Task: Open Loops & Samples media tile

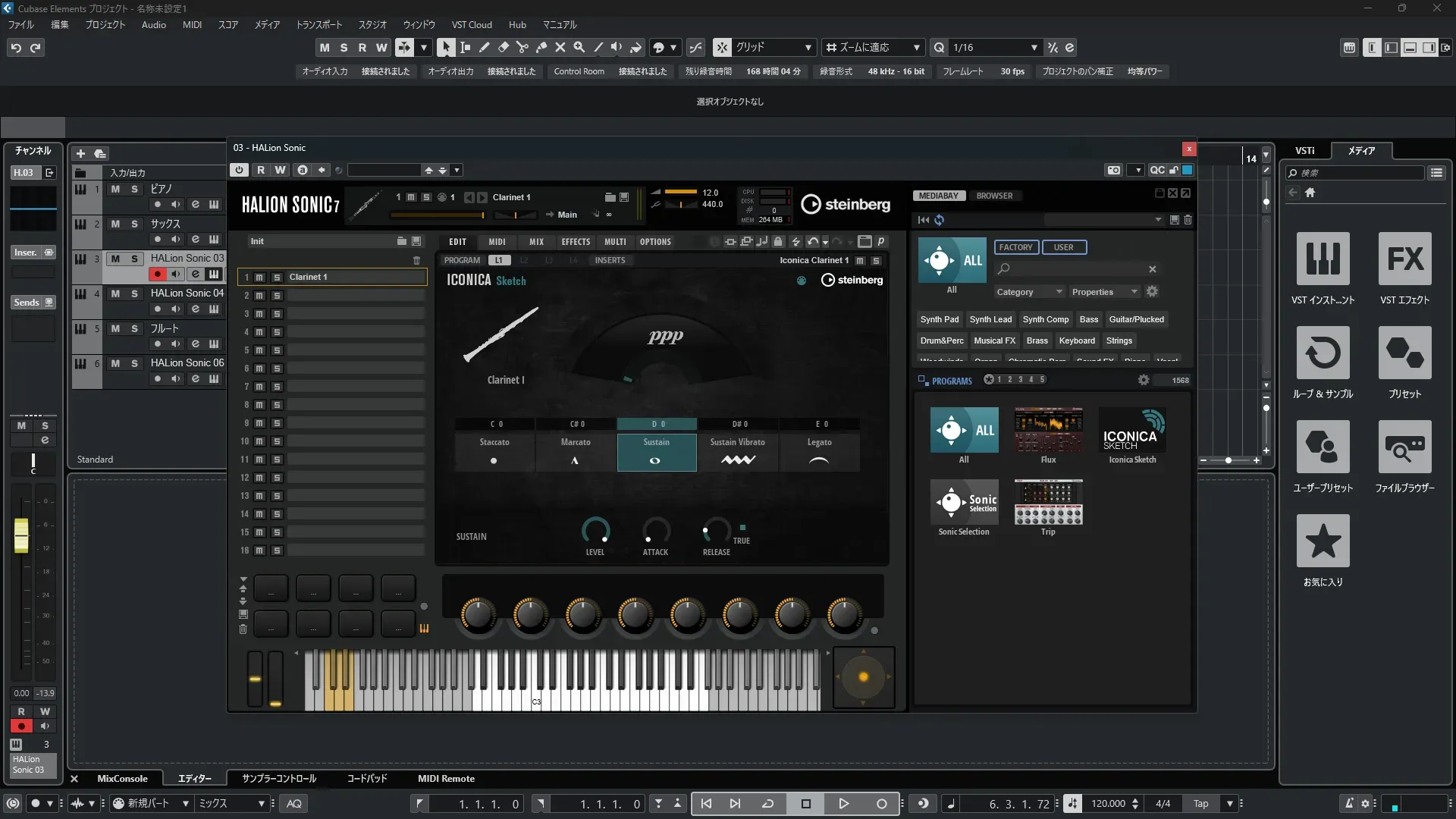Action: click(1323, 353)
